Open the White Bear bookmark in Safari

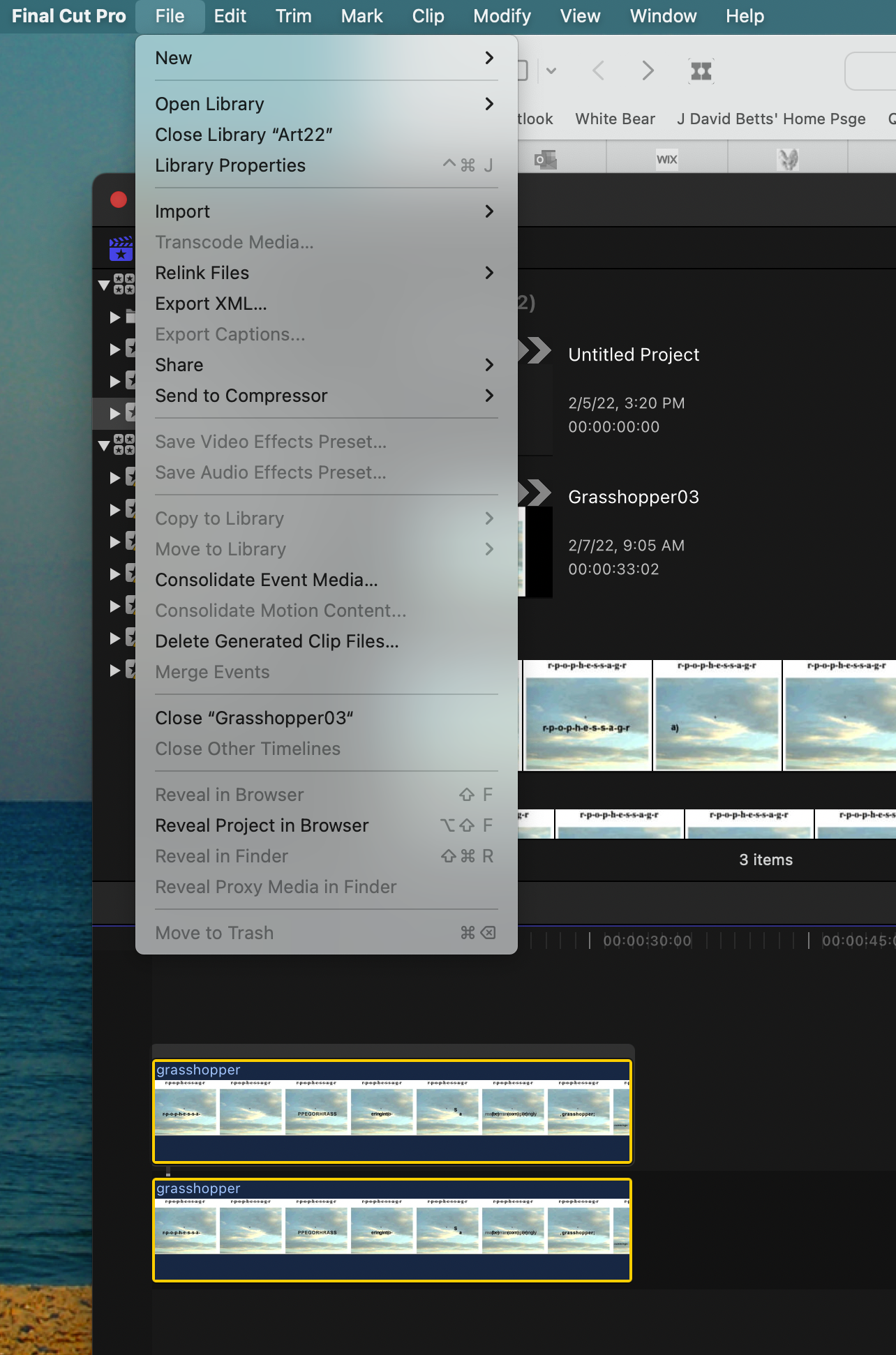coord(615,119)
